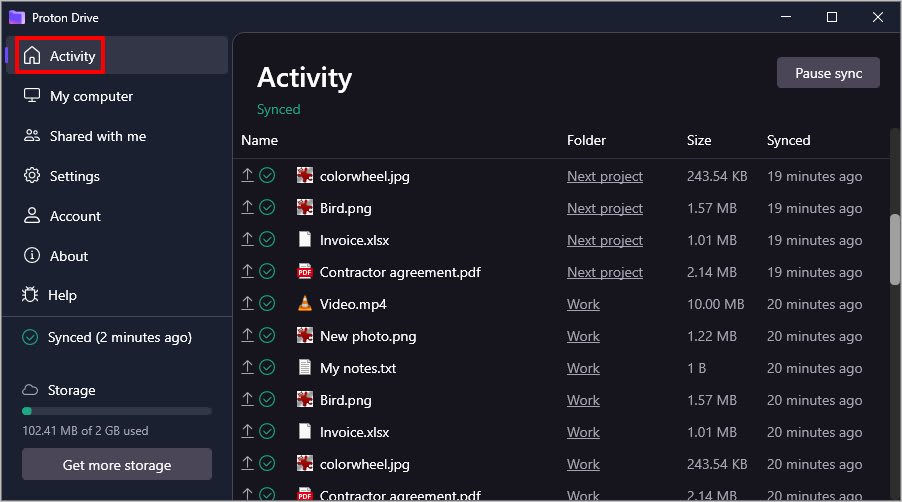Go to Activity in sidebar
902x502 pixels.
point(117,55)
